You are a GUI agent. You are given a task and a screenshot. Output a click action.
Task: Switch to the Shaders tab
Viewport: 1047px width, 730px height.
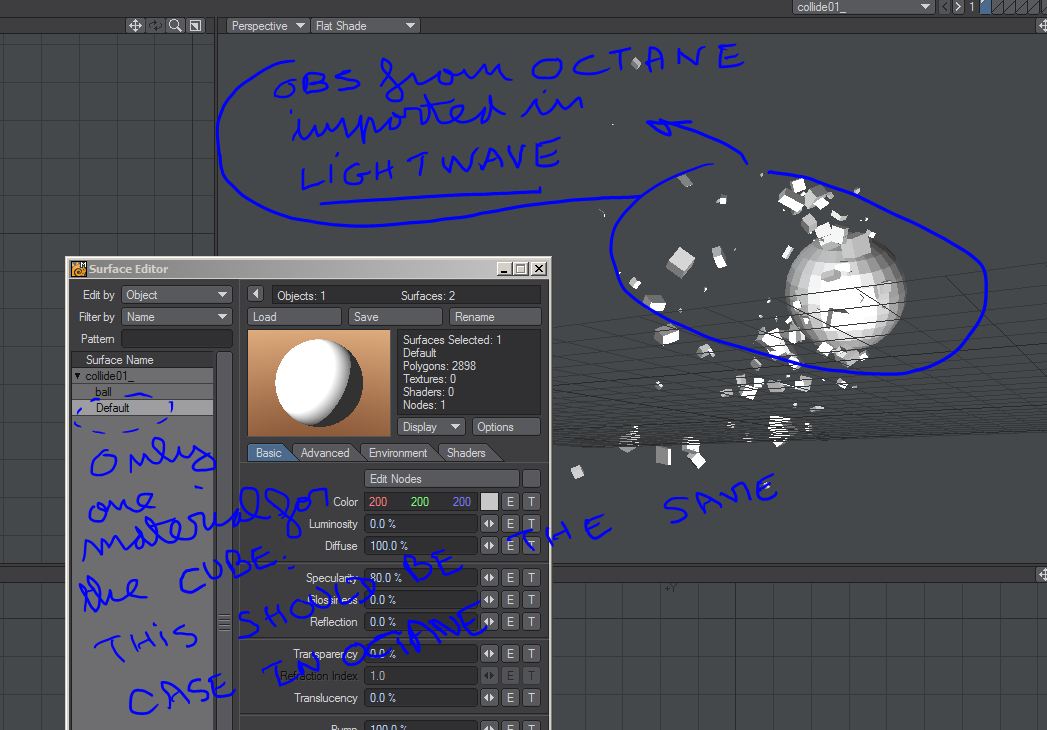click(466, 453)
